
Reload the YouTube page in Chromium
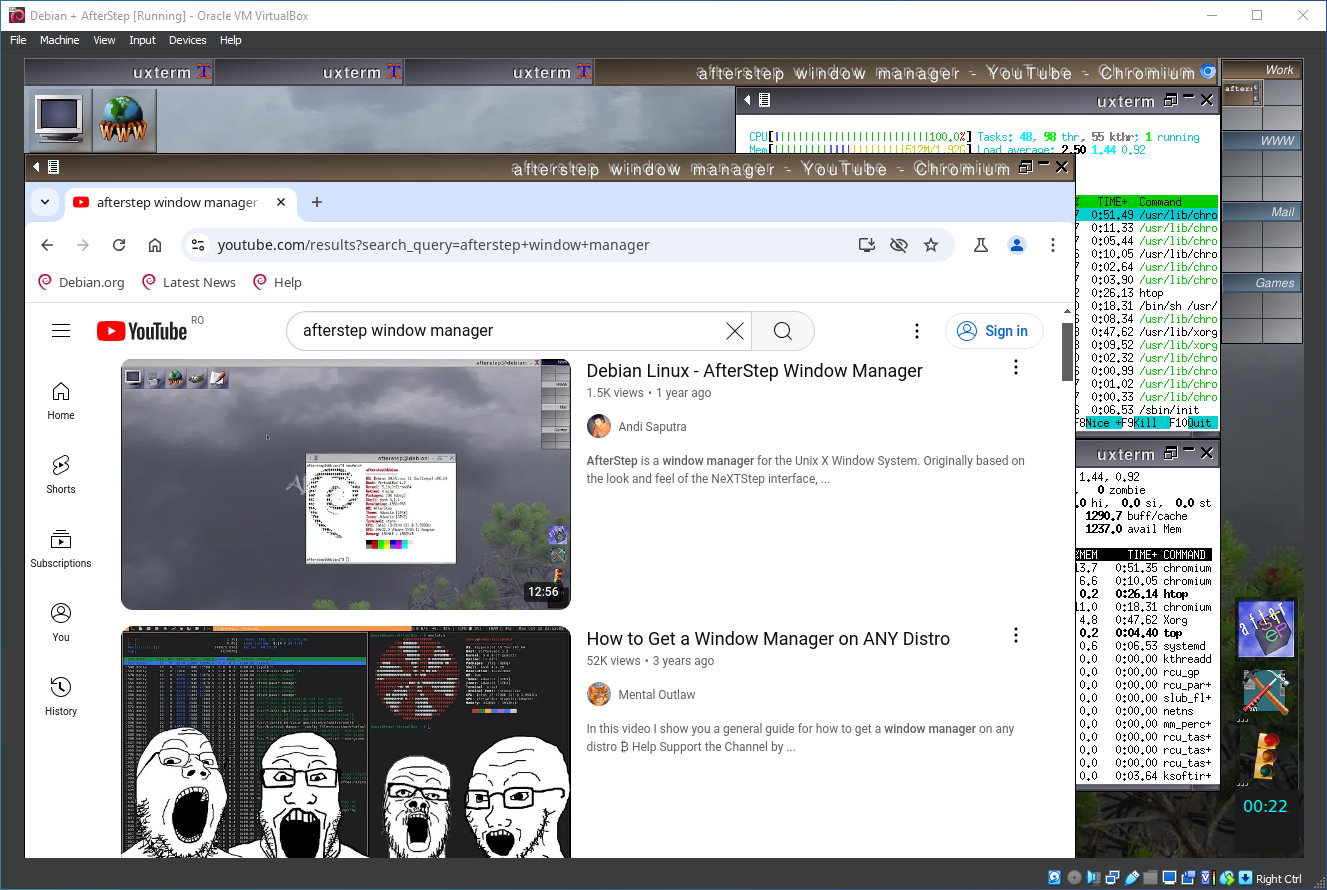tap(119, 245)
